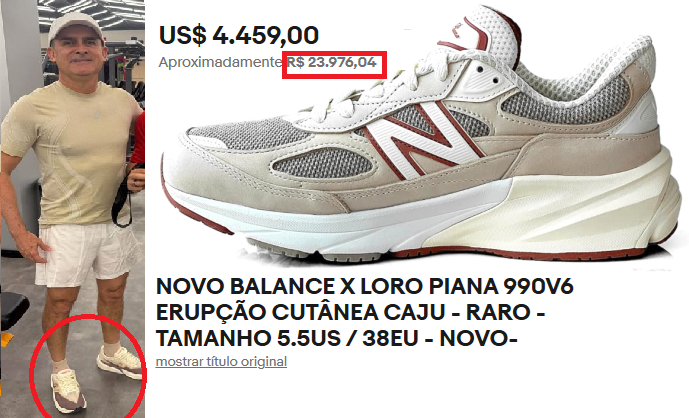Click the 'NOVO BALANCE X LORO PIANA 990V6' title line
Image resolution: width=689 pixels, height=418 pixels.
(365, 287)
